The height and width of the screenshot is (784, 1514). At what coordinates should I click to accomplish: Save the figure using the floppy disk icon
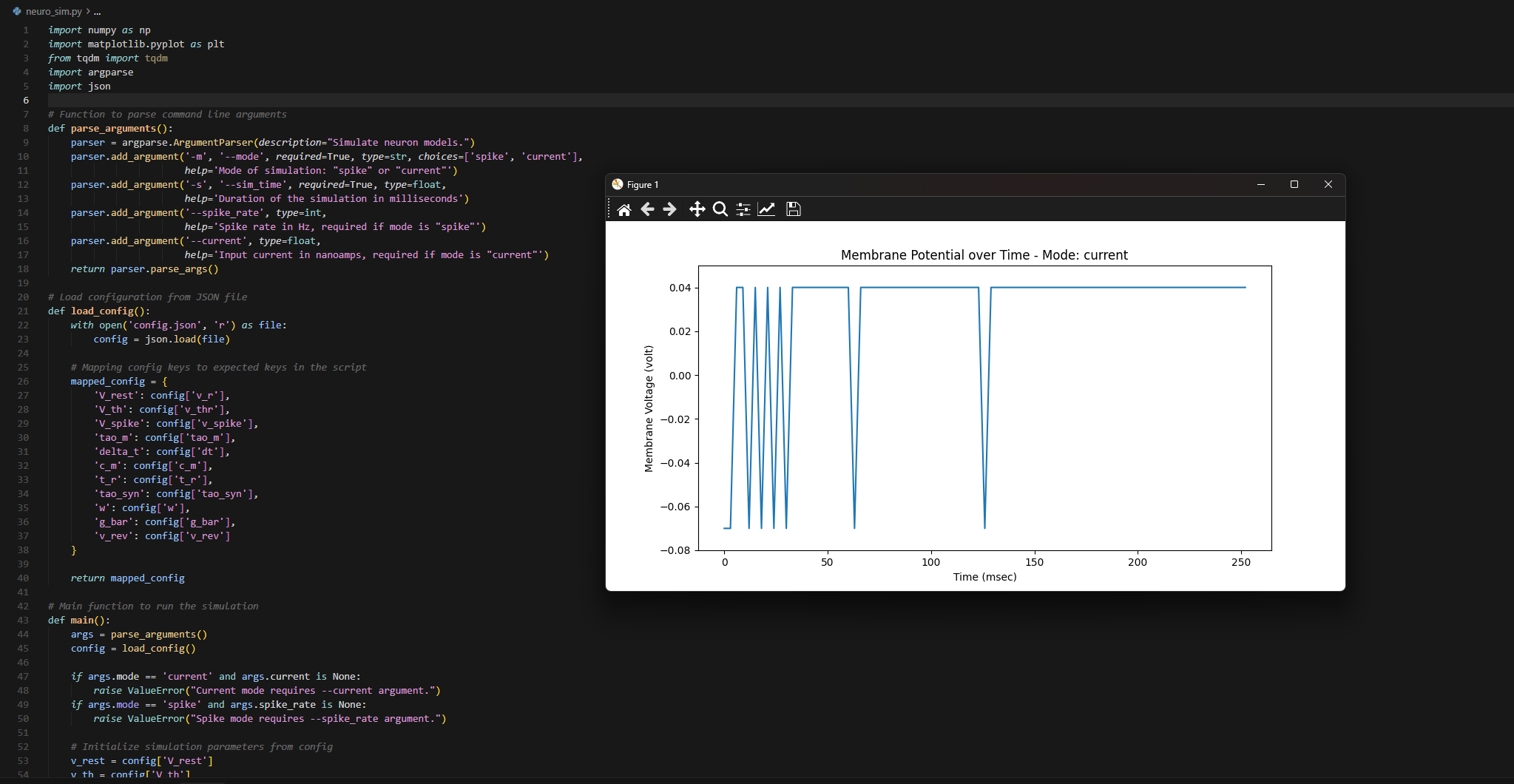pos(793,209)
